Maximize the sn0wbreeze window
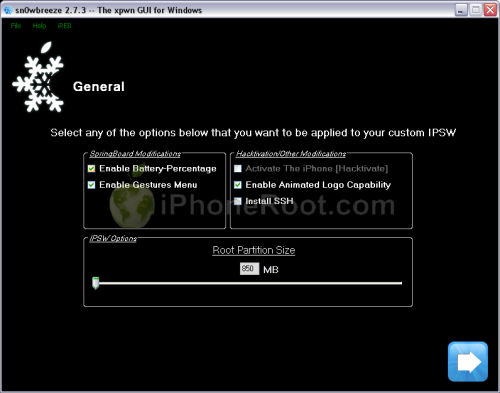The width and height of the screenshot is (500, 393). [476, 10]
